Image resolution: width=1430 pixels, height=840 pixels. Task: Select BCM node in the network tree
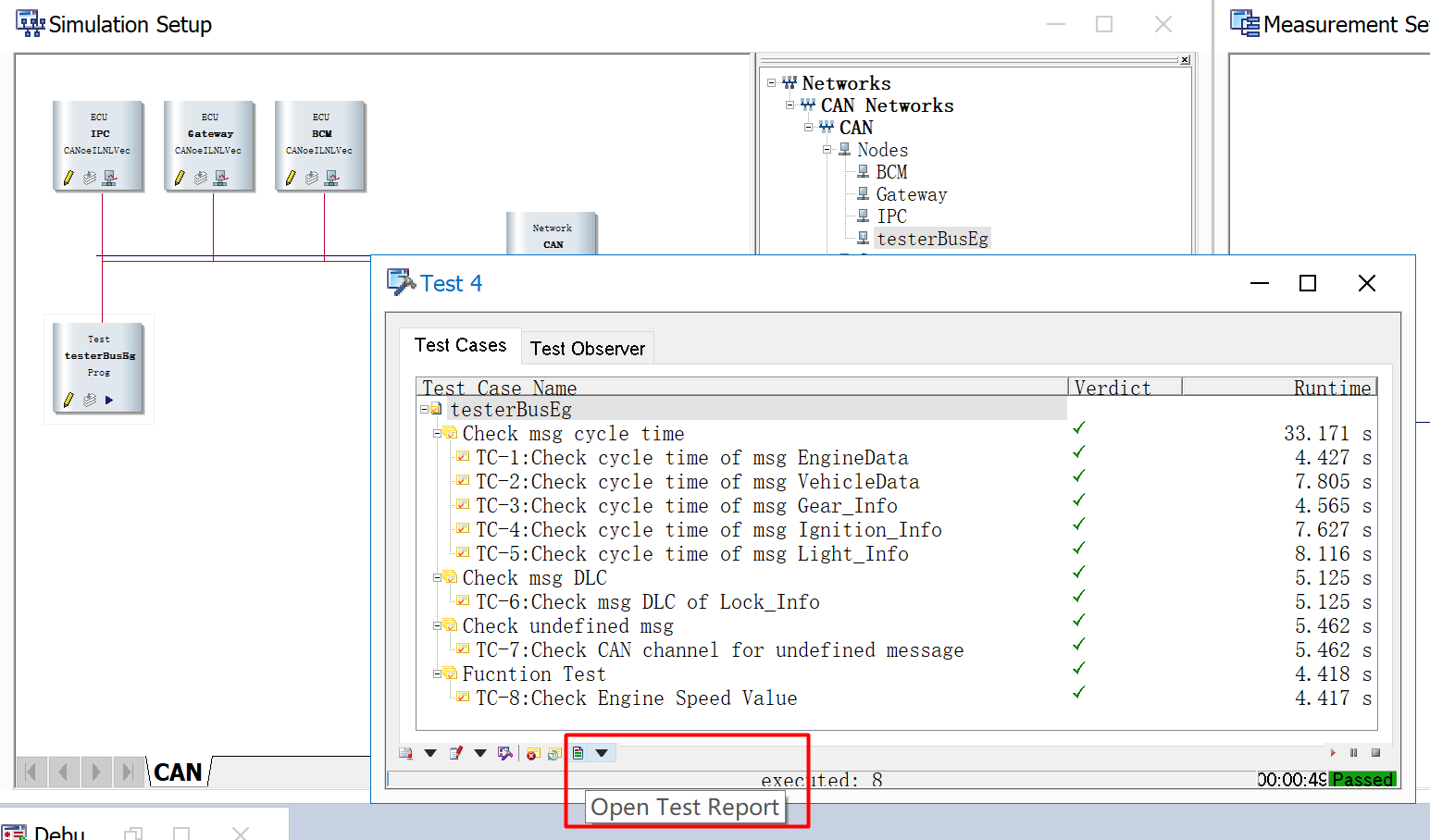coord(891,172)
